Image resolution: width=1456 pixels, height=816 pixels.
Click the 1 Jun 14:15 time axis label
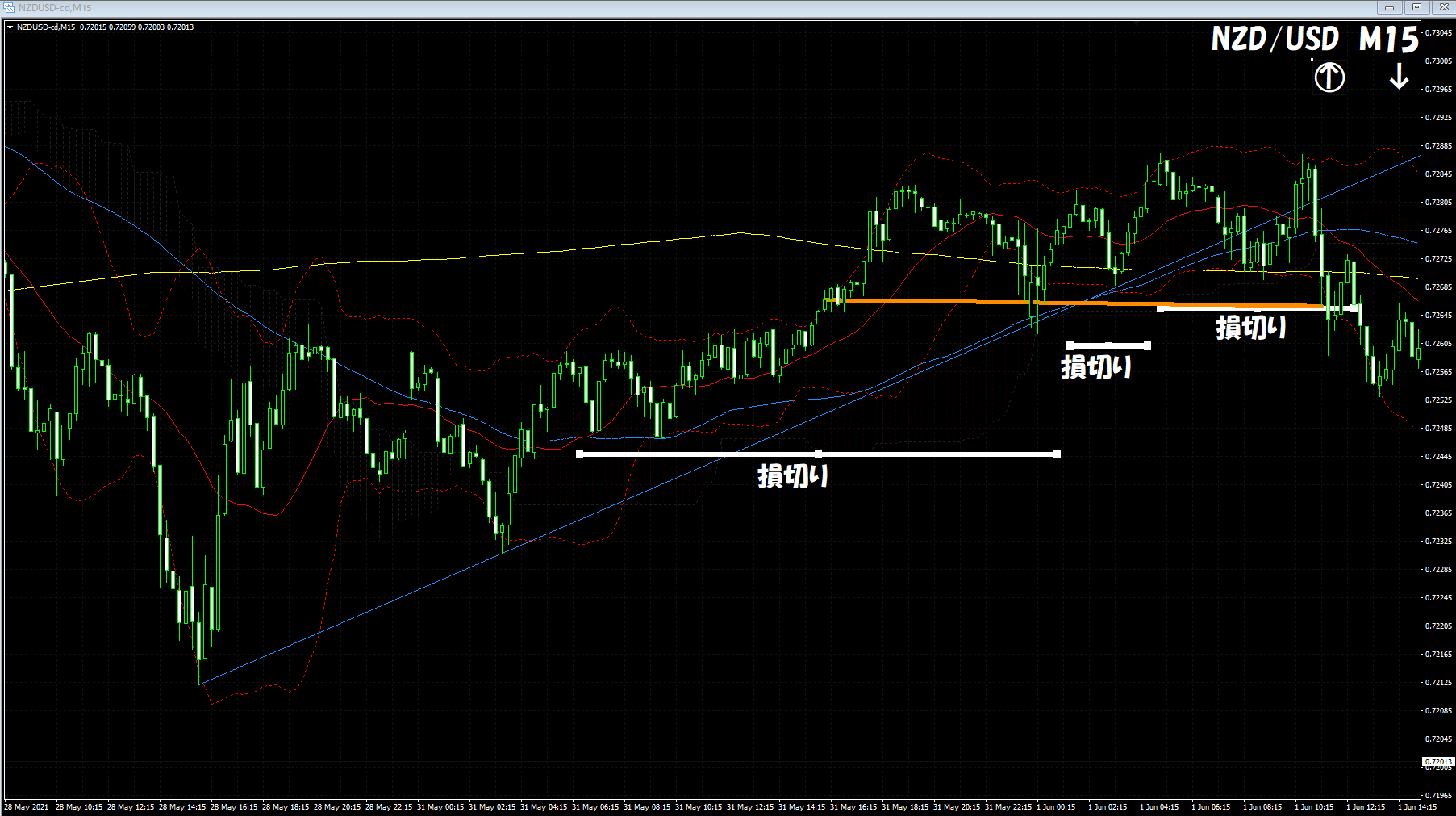[1417, 807]
